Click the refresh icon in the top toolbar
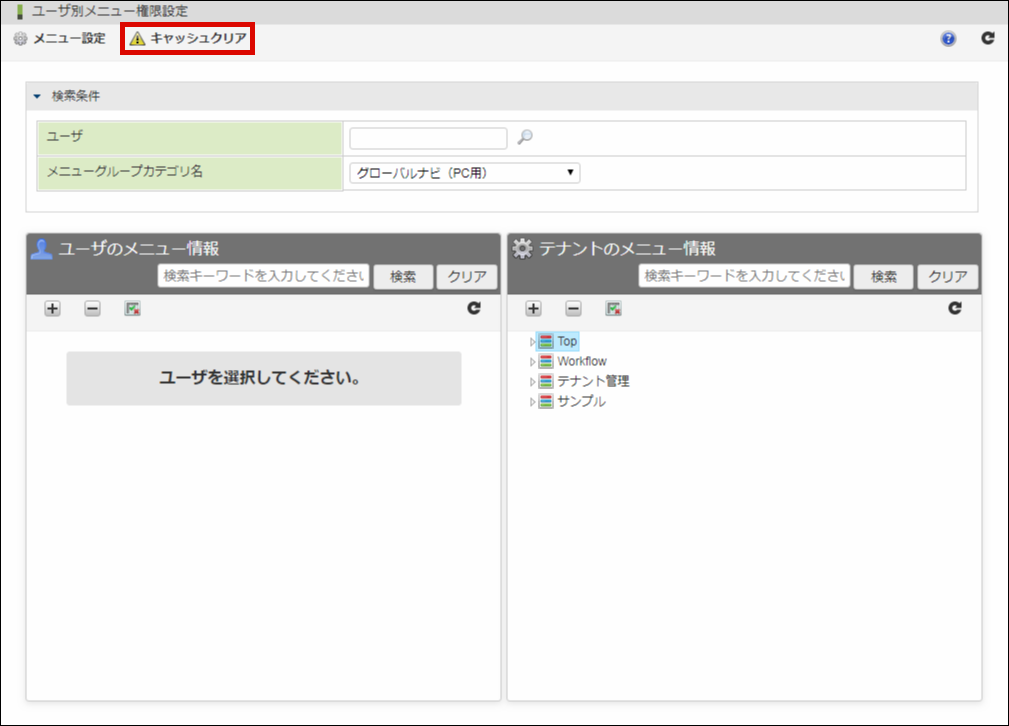The height and width of the screenshot is (726, 1009). pyautogui.click(x=987, y=38)
